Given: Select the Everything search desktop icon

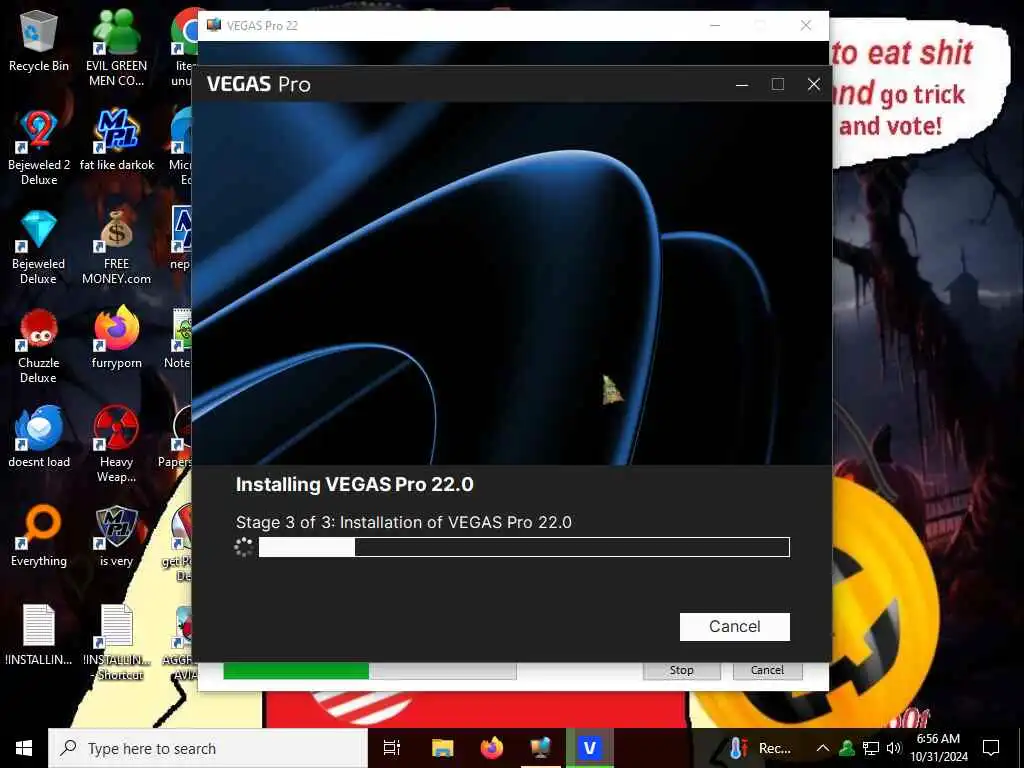Looking at the screenshot, I should [39, 536].
